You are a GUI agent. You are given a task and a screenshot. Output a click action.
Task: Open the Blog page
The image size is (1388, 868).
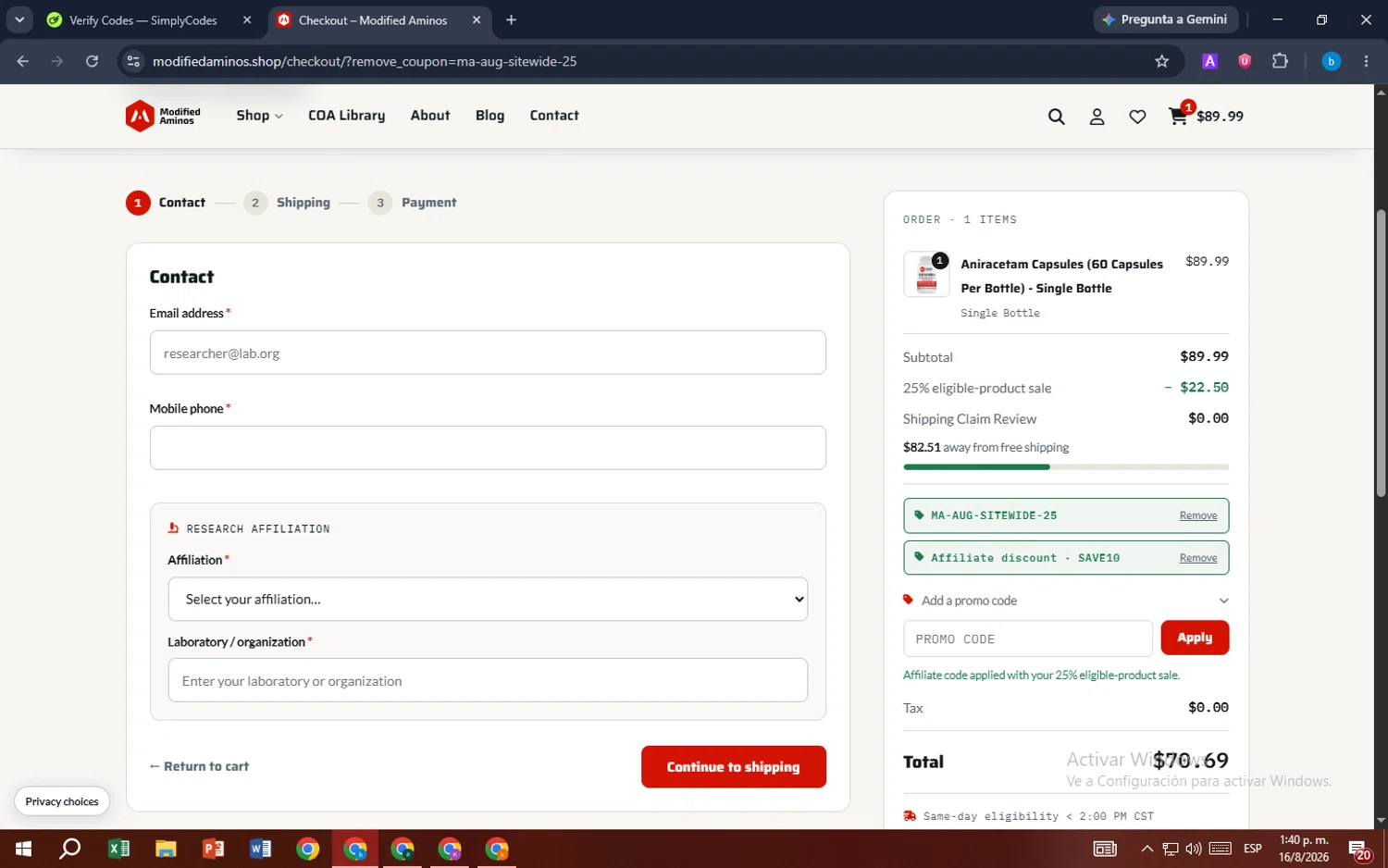point(490,116)
